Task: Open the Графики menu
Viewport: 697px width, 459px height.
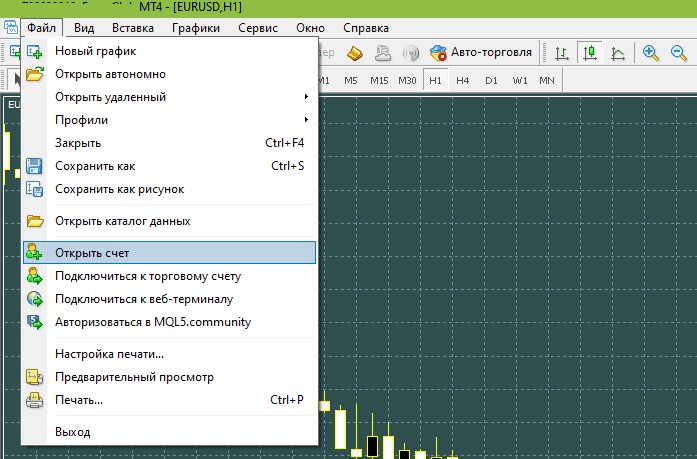Action: 196,28
